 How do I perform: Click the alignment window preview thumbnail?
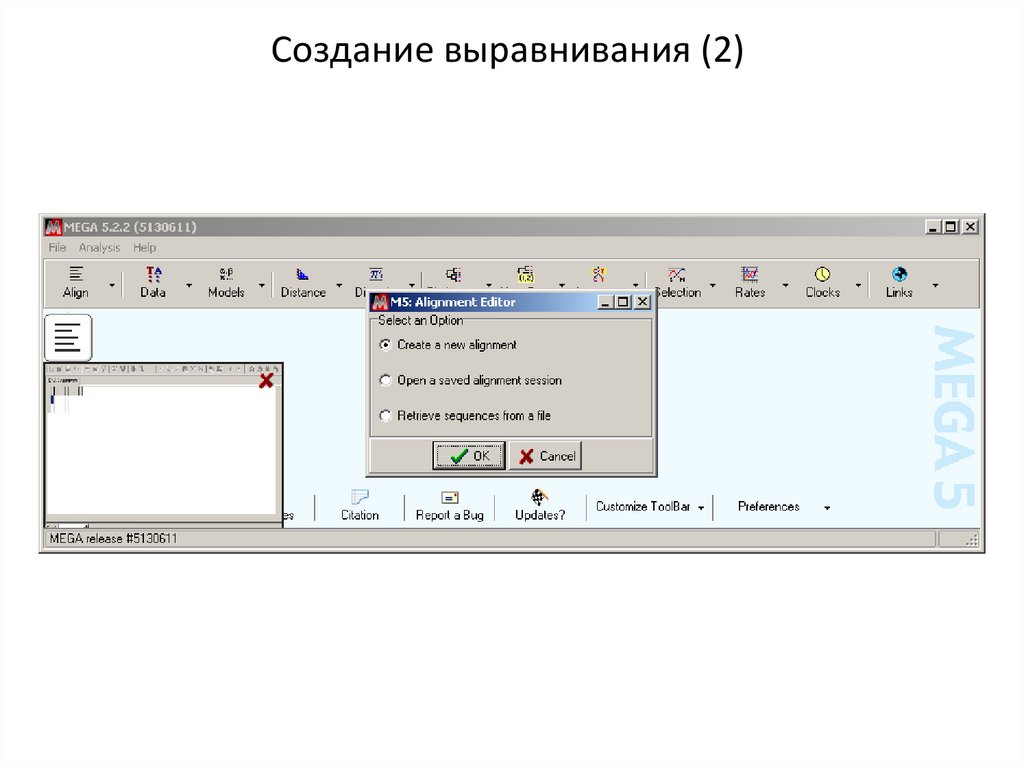pyautogui.click(x=163, y=445)
